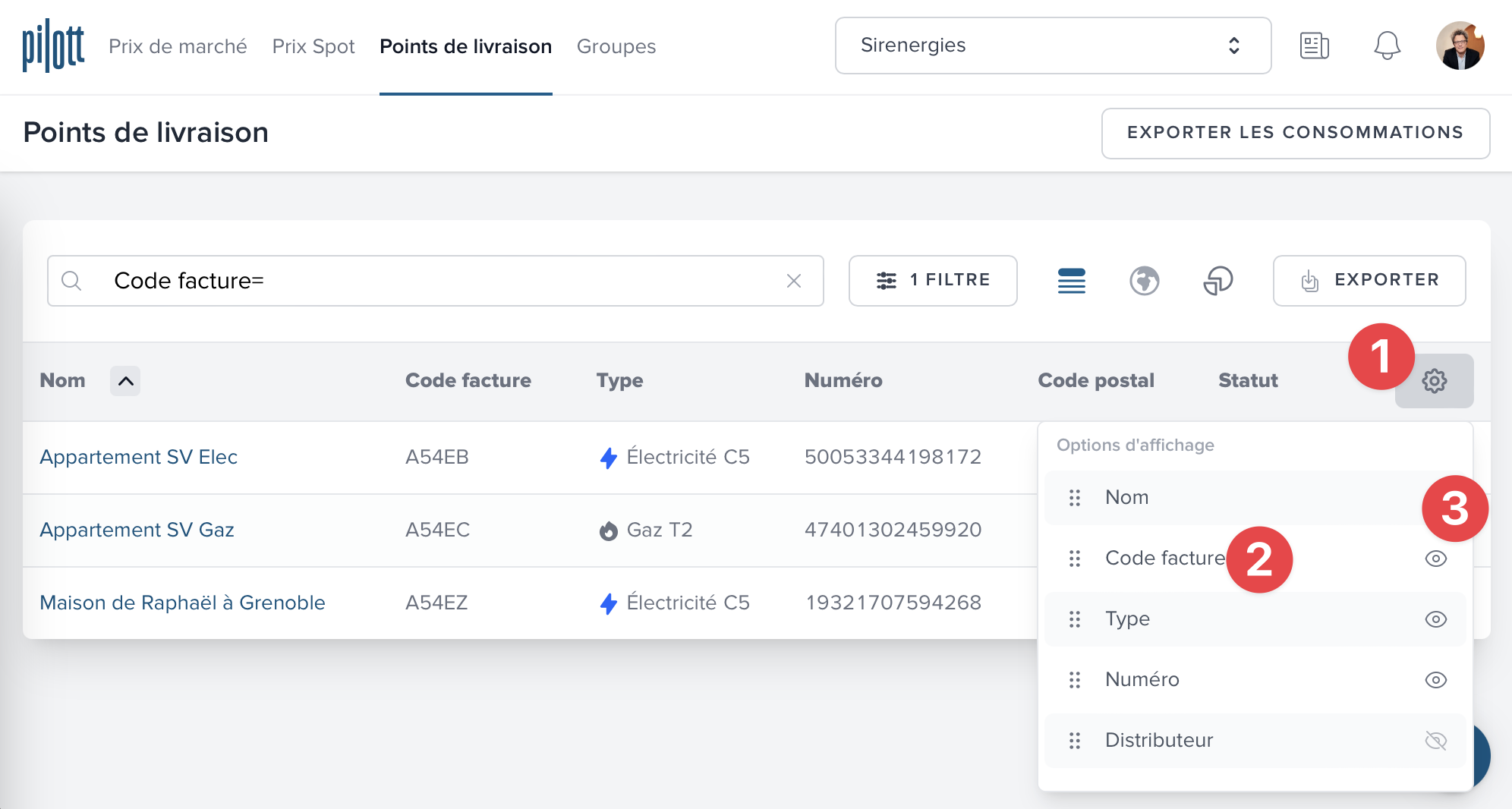
Task: Switch to map globe view
Action: [1144, 281]
